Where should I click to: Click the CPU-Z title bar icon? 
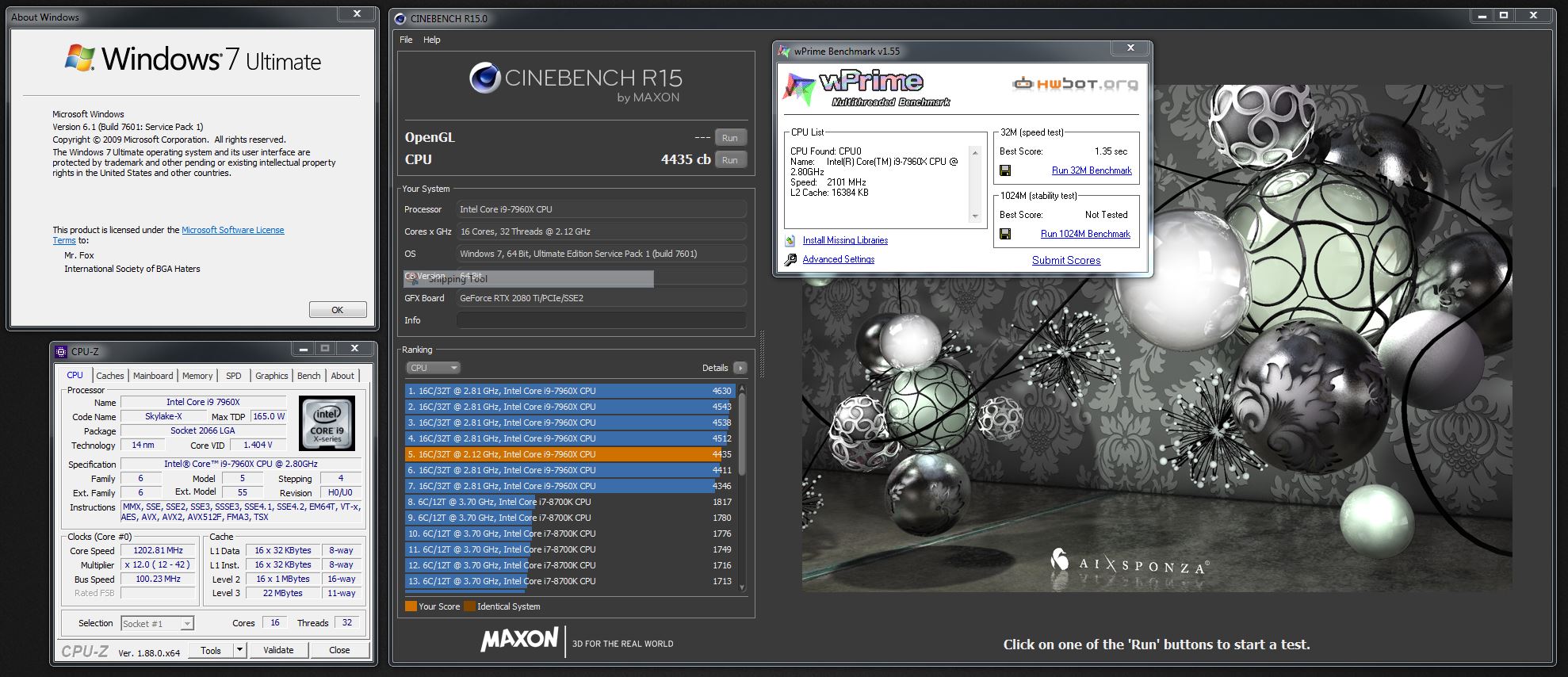(61, 352)
